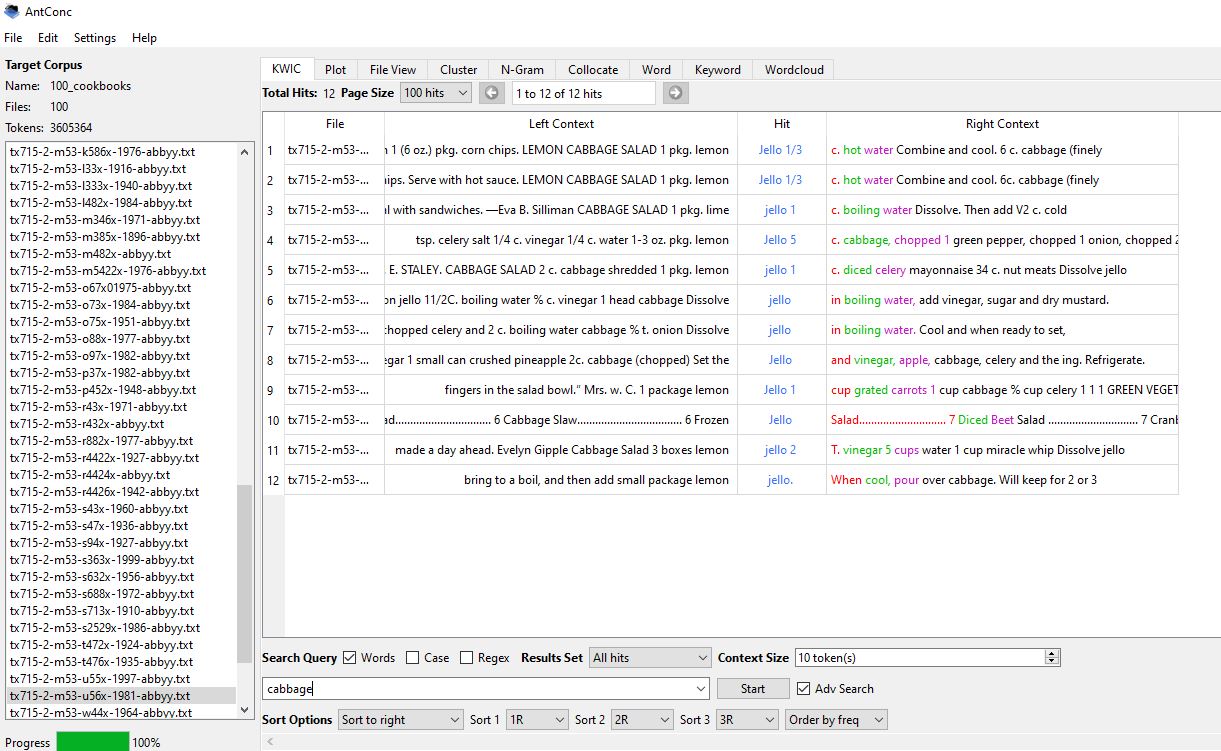Open the Sort 2 dropdown showing 2R

point(641,720)
